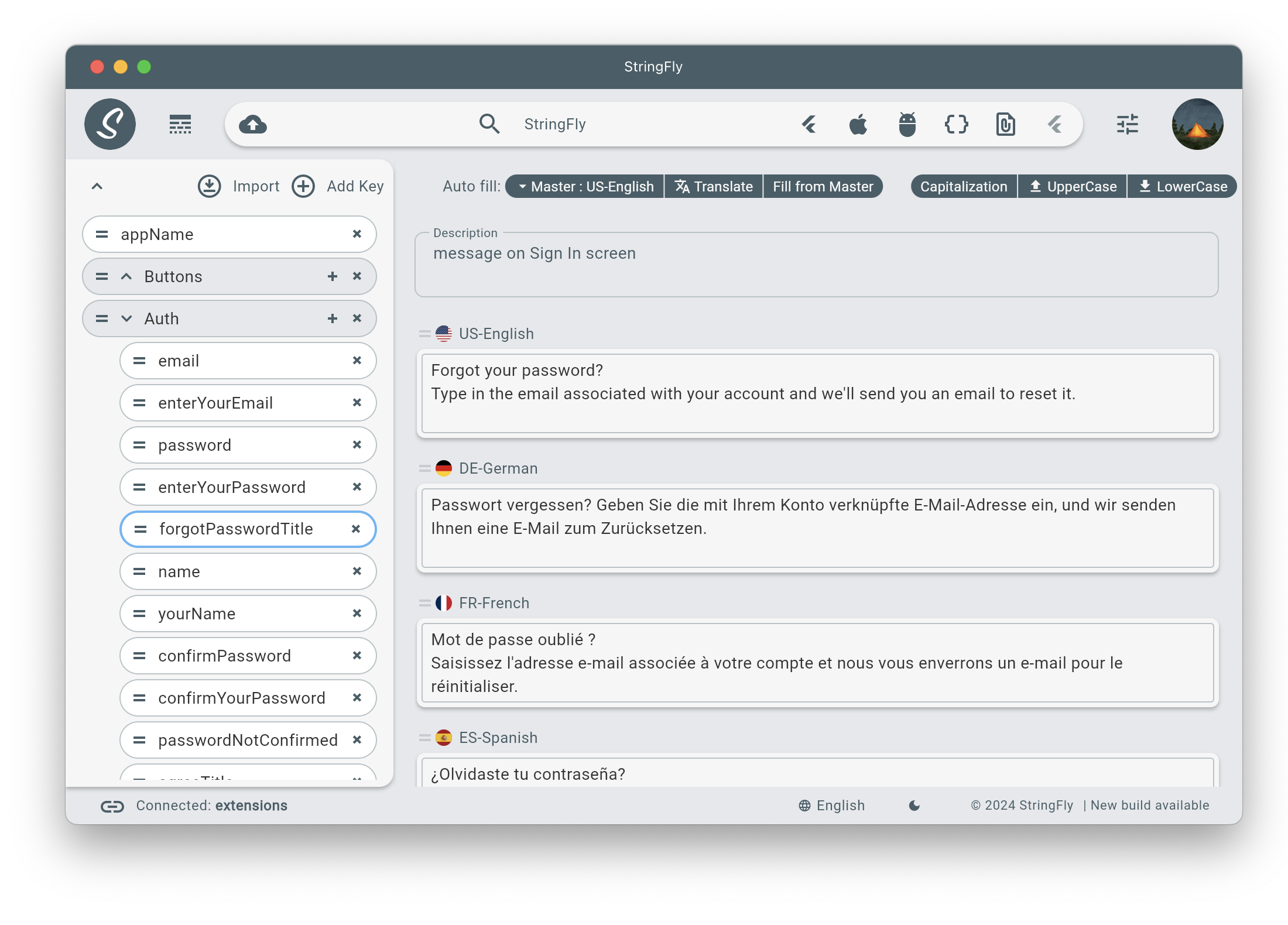Select the confirmYourPassword key
Screen dimensions: 1288x925
(248, 698)
